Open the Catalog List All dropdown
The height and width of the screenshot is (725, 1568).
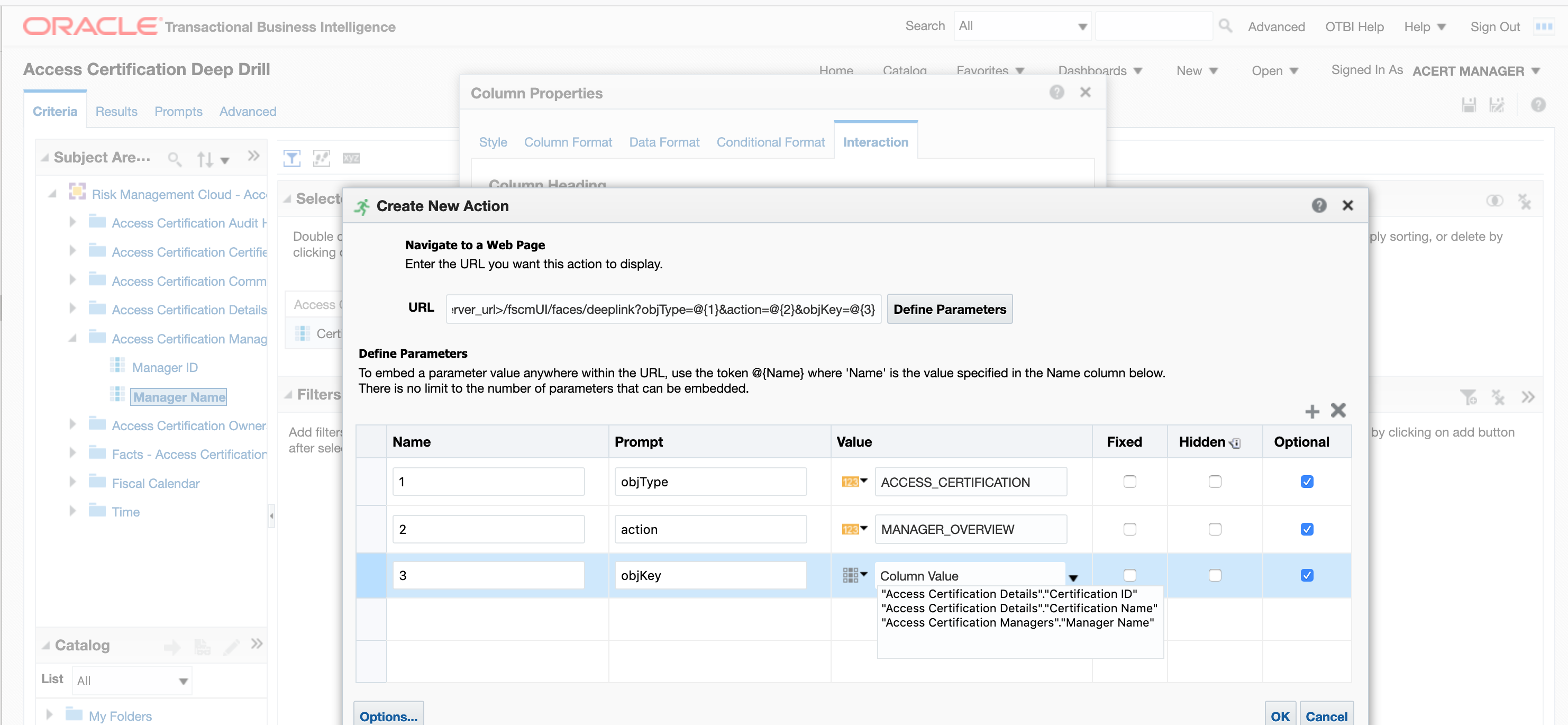click(132, 681)
